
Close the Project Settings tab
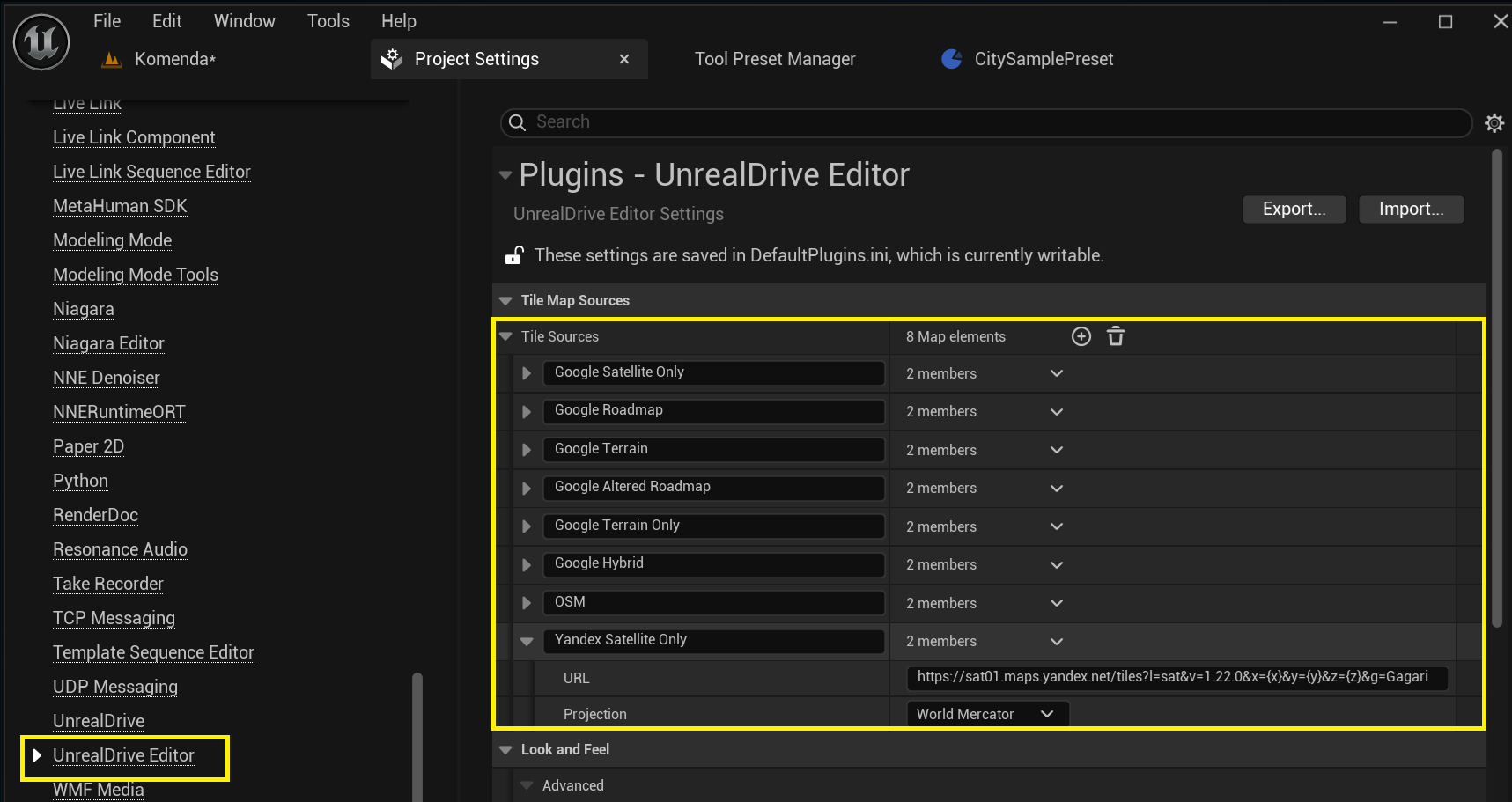pos(624,59)
